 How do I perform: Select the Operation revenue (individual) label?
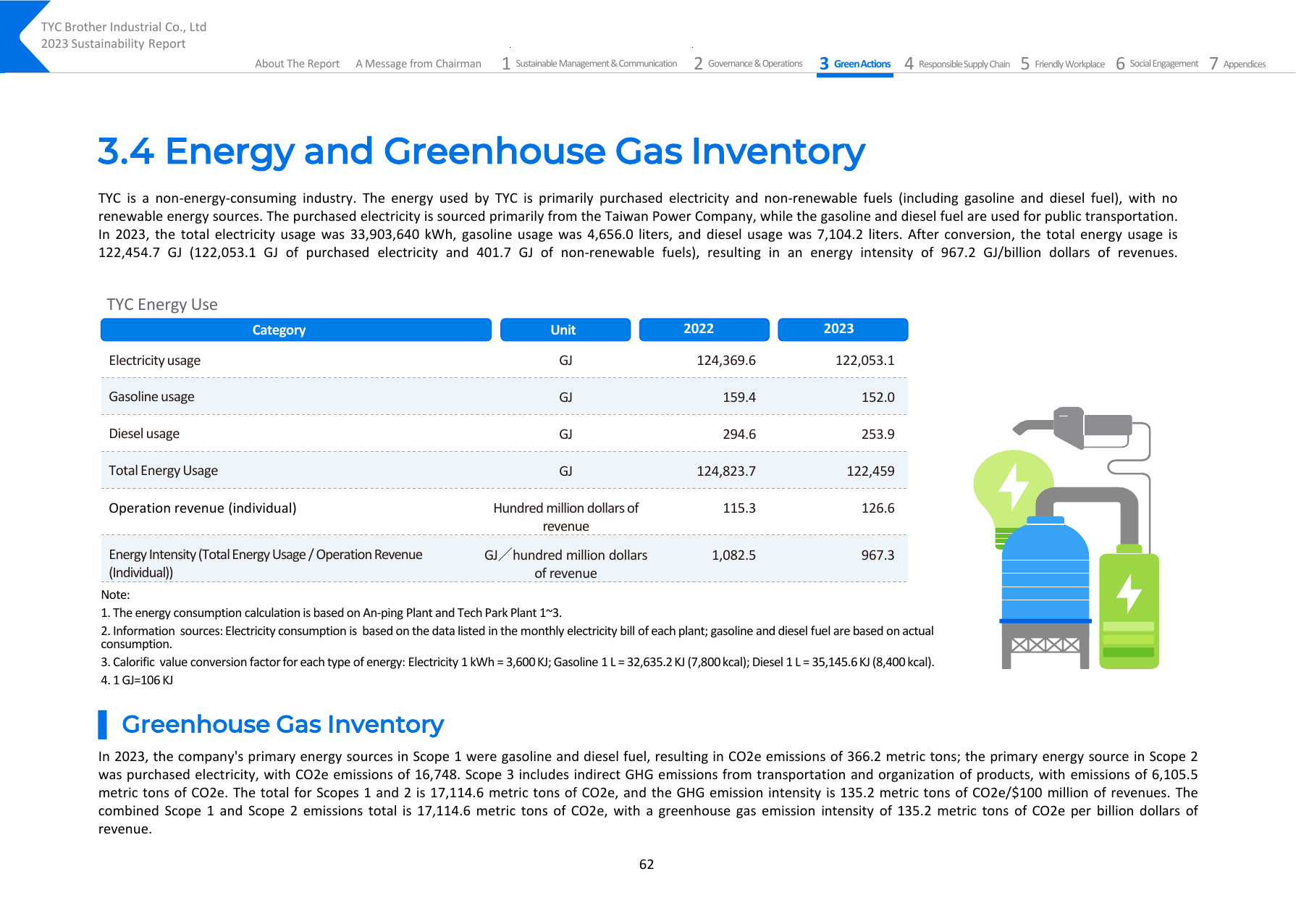tap(203, 508)
